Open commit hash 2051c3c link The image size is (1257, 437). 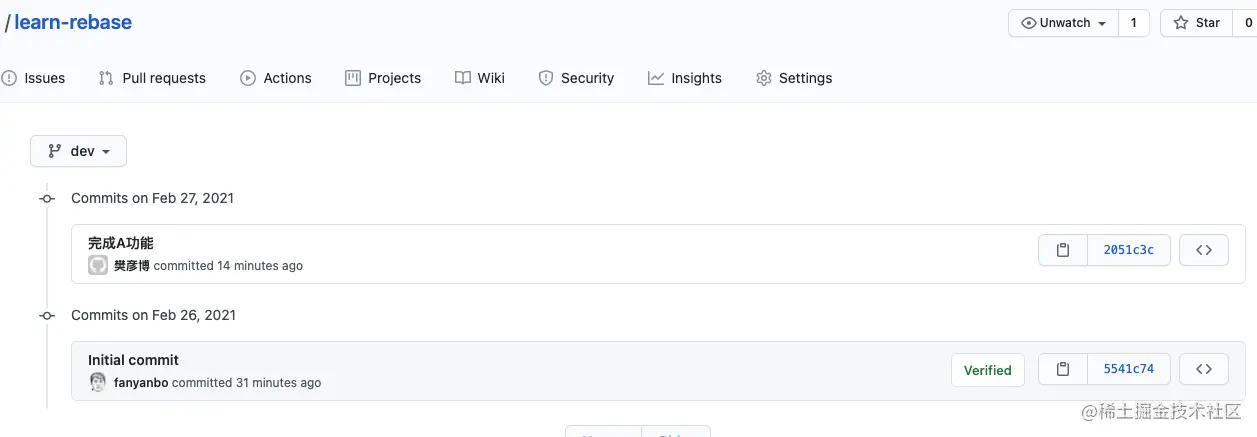pos(1129,250)
